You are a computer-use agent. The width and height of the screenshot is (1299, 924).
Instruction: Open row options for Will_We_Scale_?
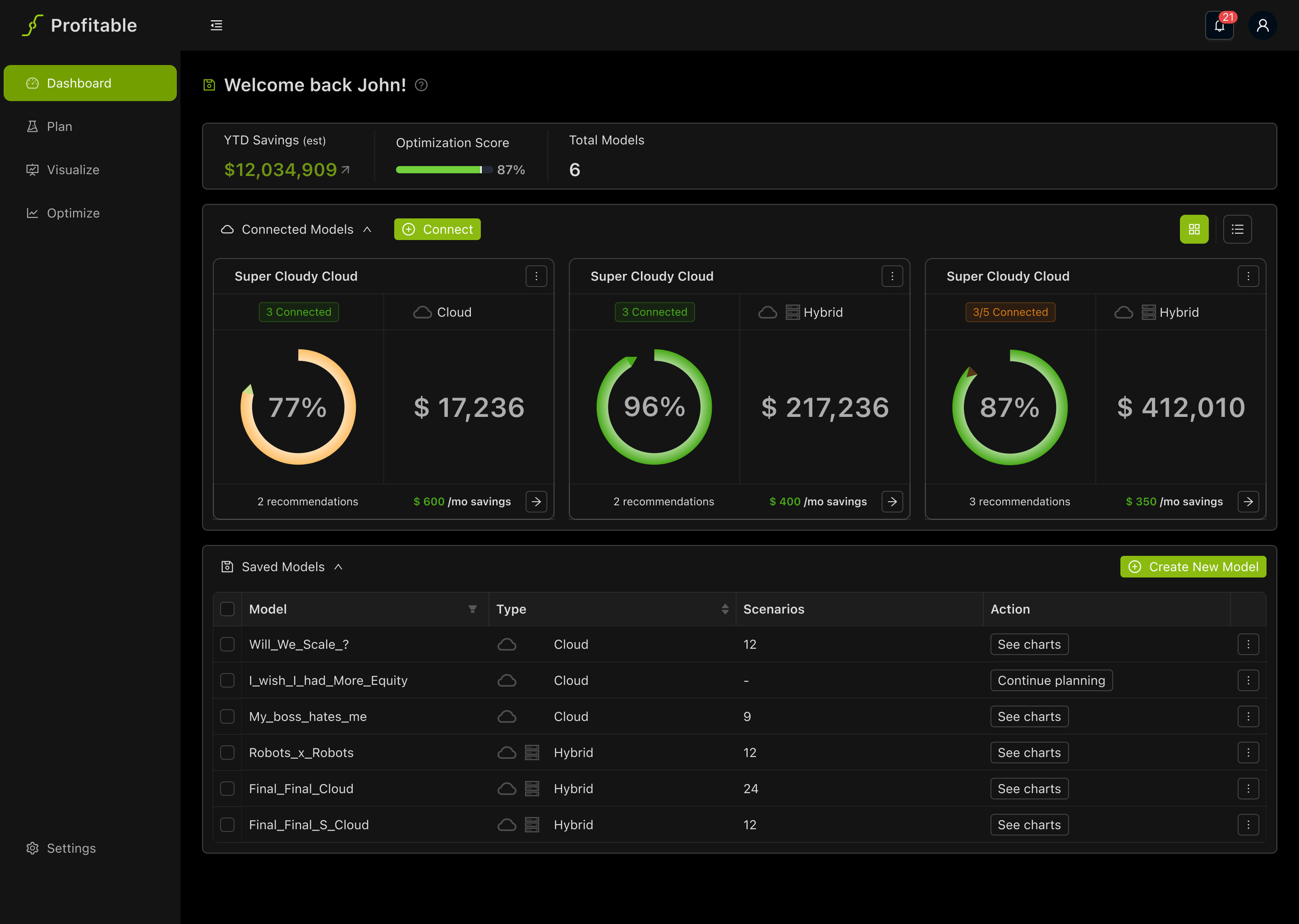(x=1248, y=644)
